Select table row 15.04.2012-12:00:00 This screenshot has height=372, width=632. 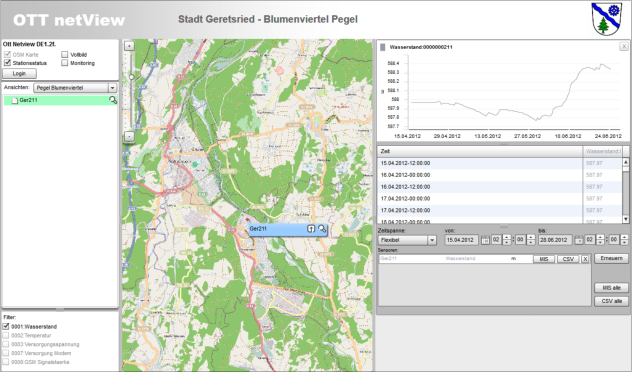pyautogui.click(x=500, y=163)
